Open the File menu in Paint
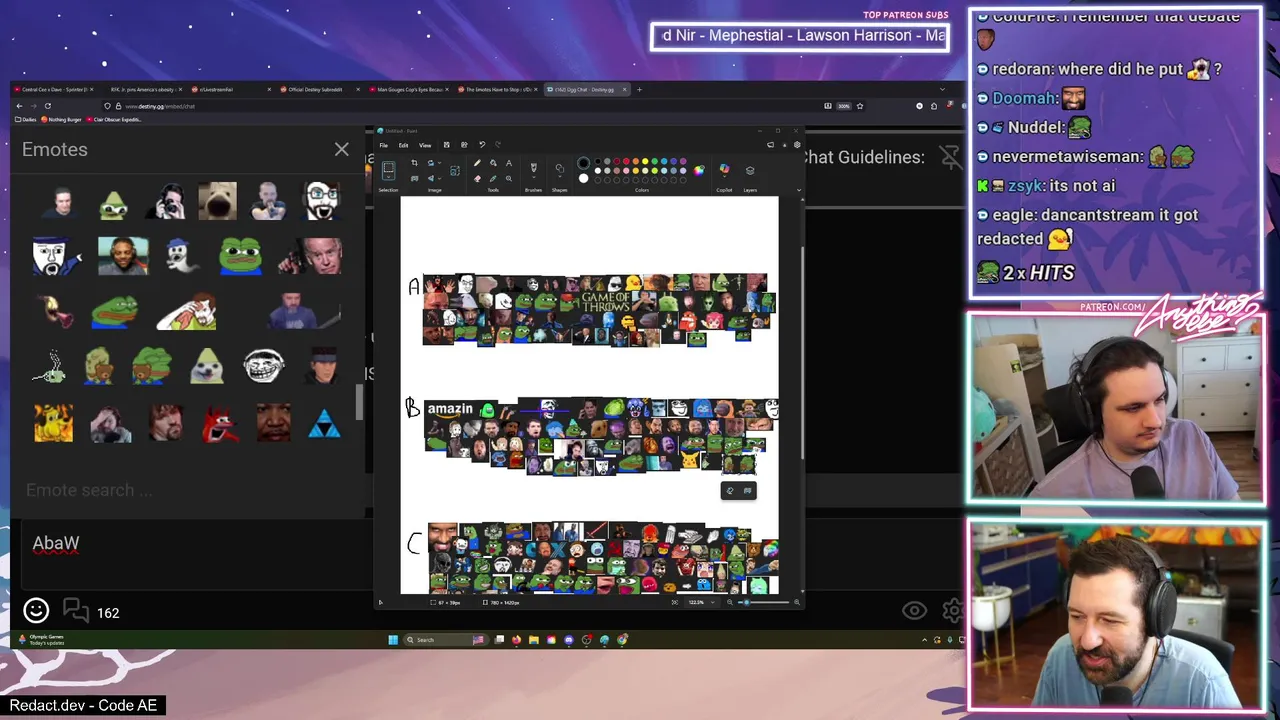This screenshot has width=1280, height=720. [x=383, y=145]
